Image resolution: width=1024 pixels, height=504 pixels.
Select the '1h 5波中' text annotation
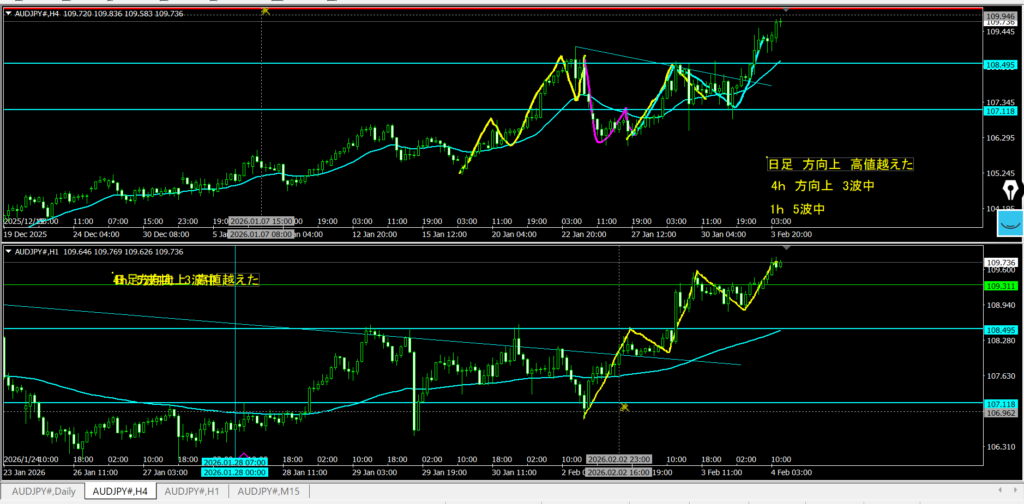[798, 209]
